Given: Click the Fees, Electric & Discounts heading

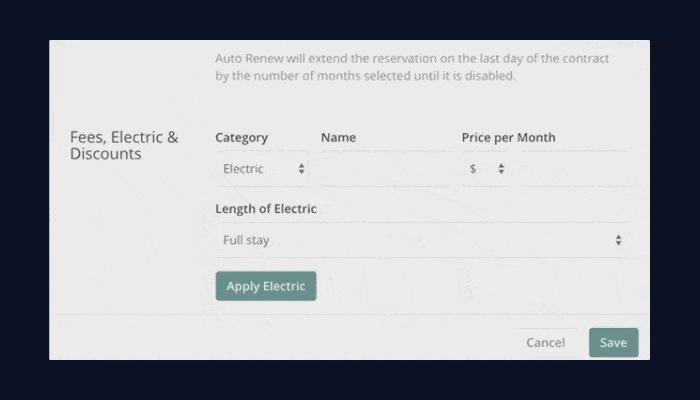Looking at the screenshot, I should pyautogui.click(x=124, y=146).
